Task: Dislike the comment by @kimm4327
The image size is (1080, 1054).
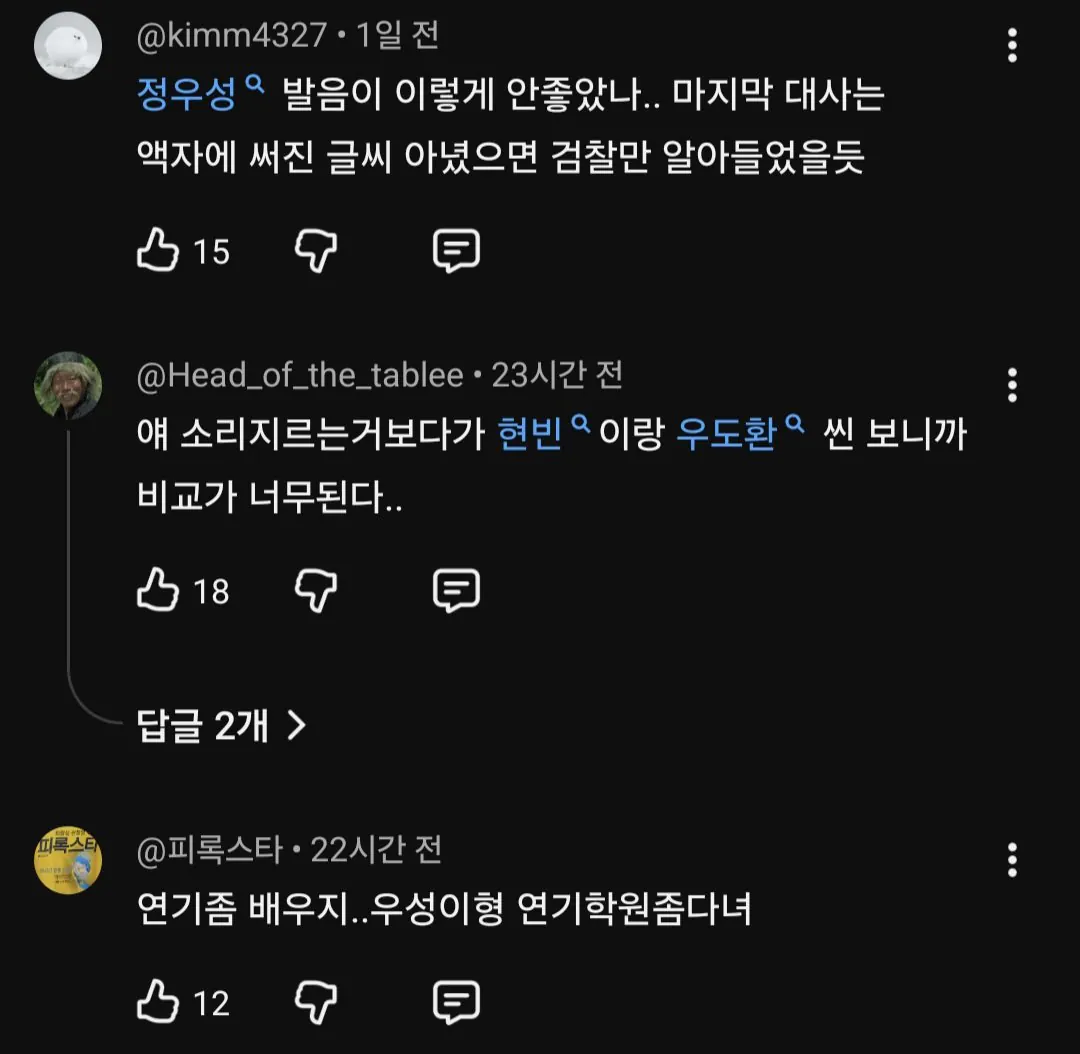Action: pyautogui.click(x=316, y=251)
